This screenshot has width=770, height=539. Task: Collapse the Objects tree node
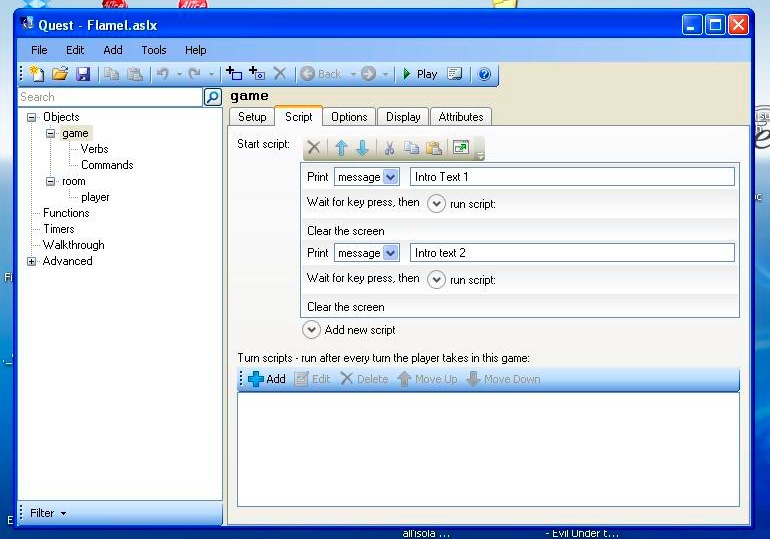[32, 117]
